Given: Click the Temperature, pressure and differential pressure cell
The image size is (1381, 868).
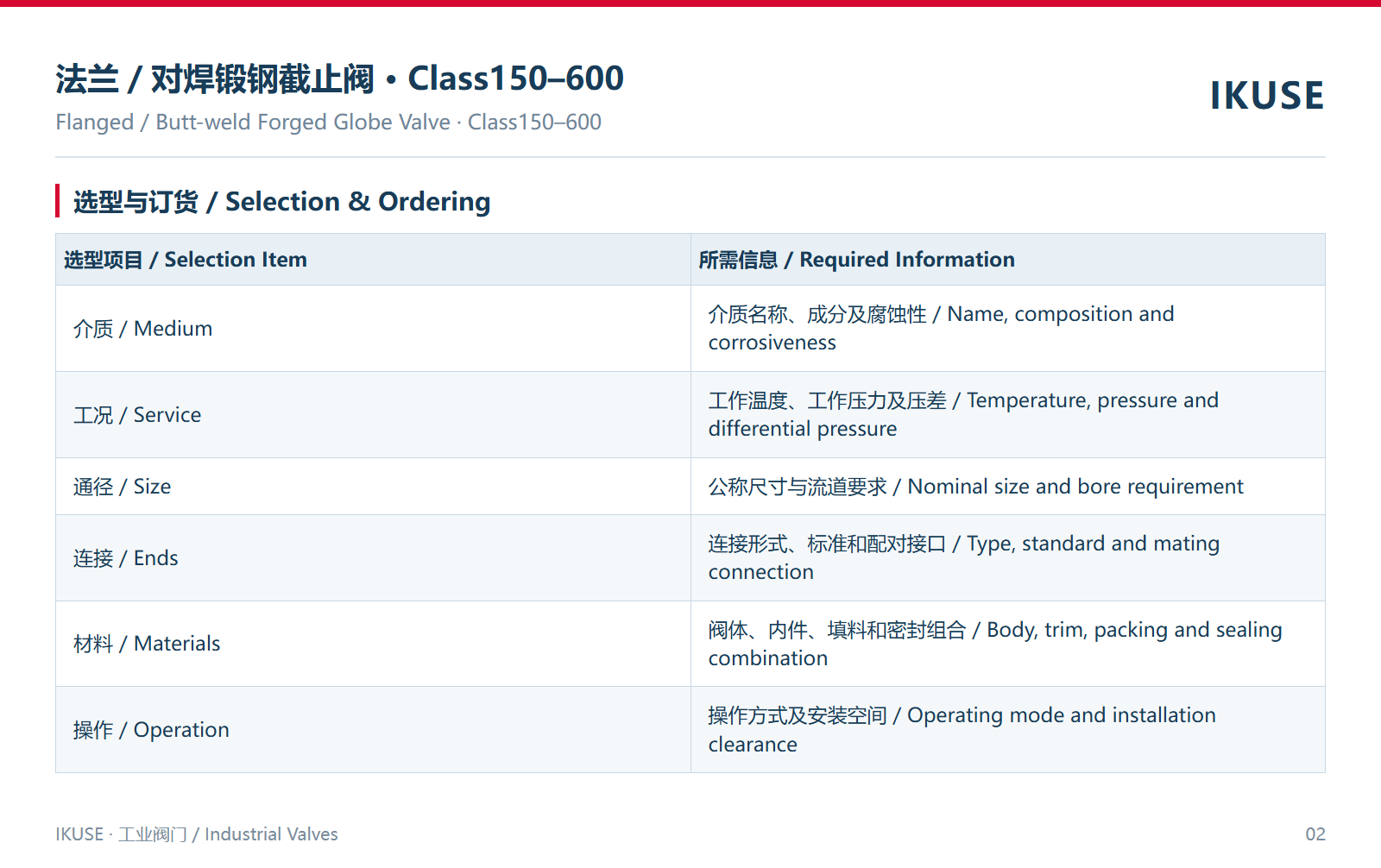Looking at the screenshot, I should coord(1008,415).
